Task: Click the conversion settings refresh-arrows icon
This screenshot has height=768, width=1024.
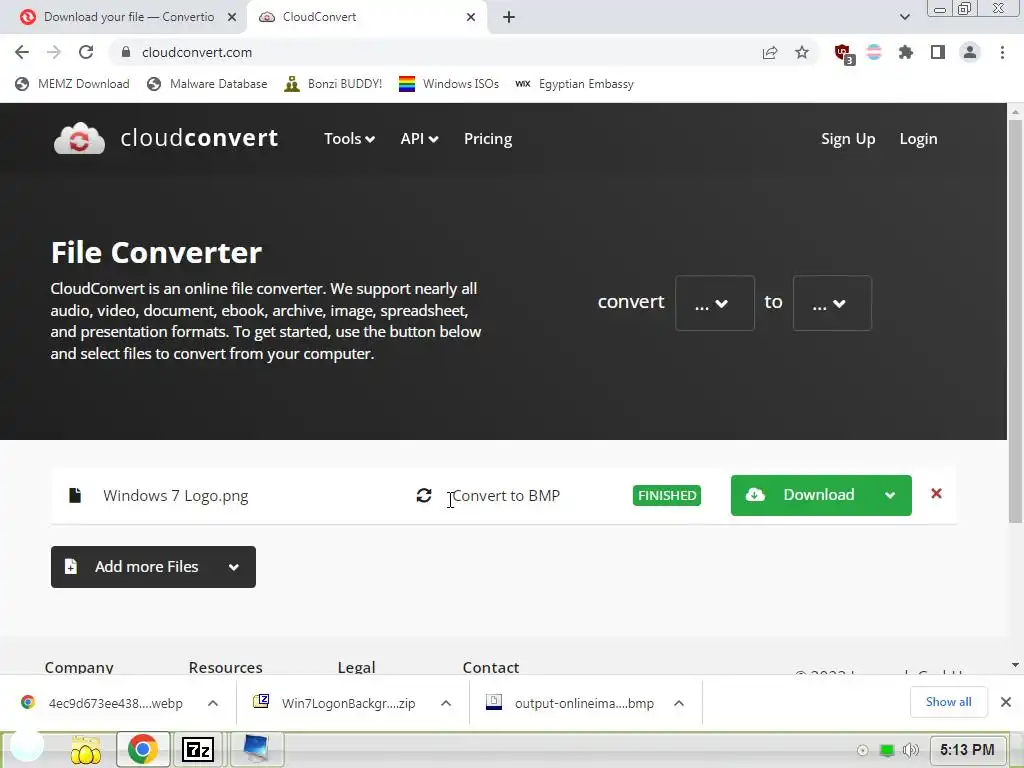Action: click(424, 496)
